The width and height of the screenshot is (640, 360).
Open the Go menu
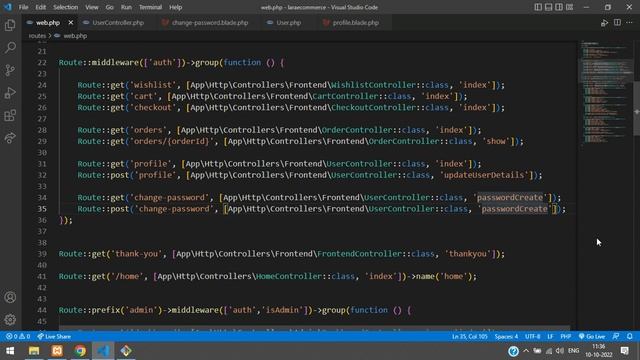109,7
